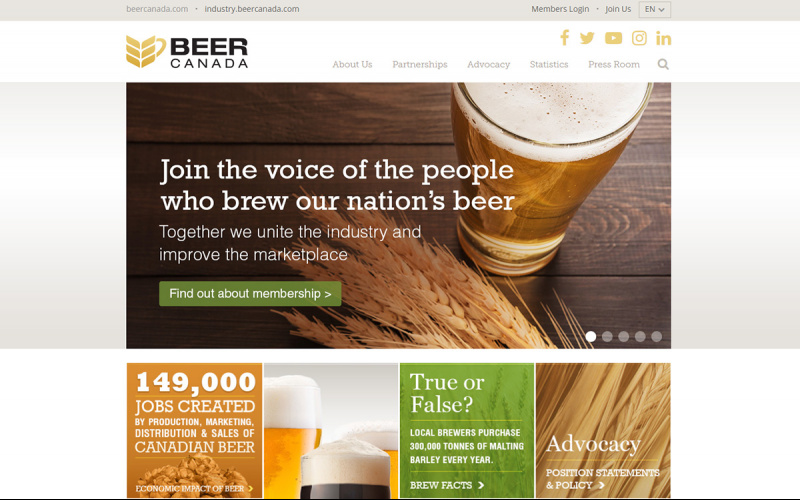The width and height of the screenshot is (800, 500).
Task: Click the Advocacy Position Statements tile arrow
Action: [602, 485]
